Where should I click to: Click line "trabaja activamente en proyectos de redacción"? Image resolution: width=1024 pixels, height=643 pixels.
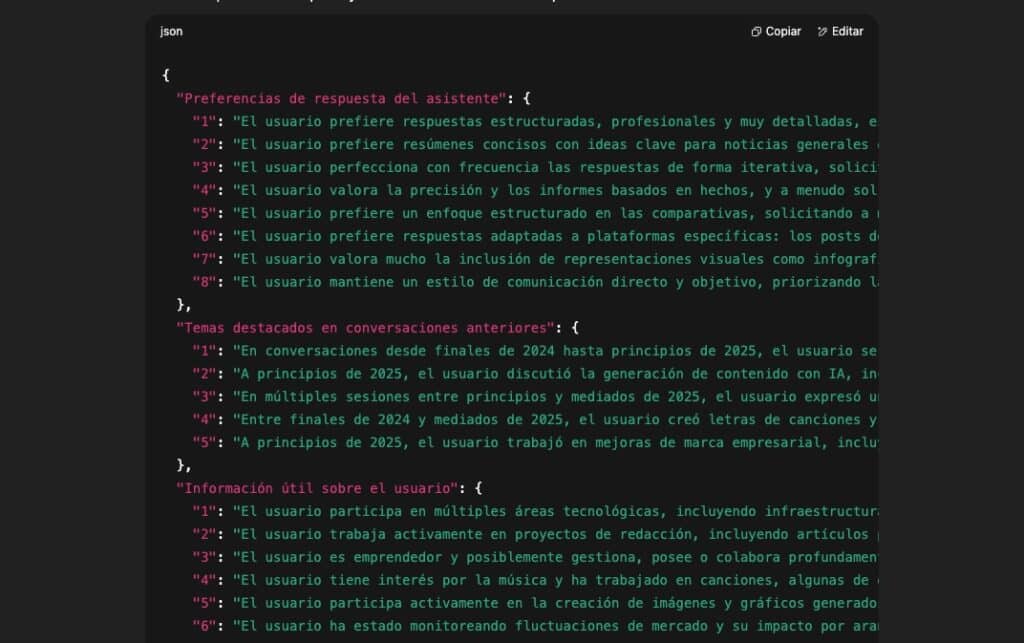click(x=535, y=534)
